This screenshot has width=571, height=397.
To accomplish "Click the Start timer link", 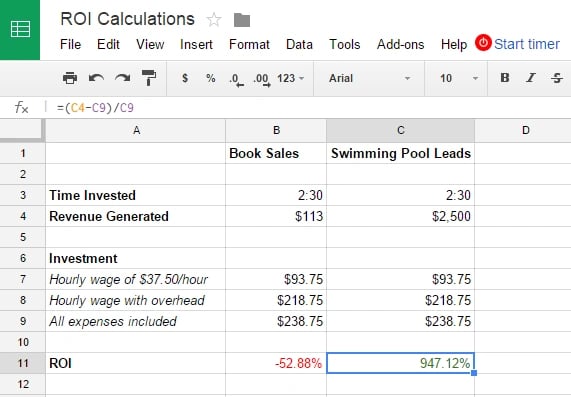I will (x=527, y=44).
